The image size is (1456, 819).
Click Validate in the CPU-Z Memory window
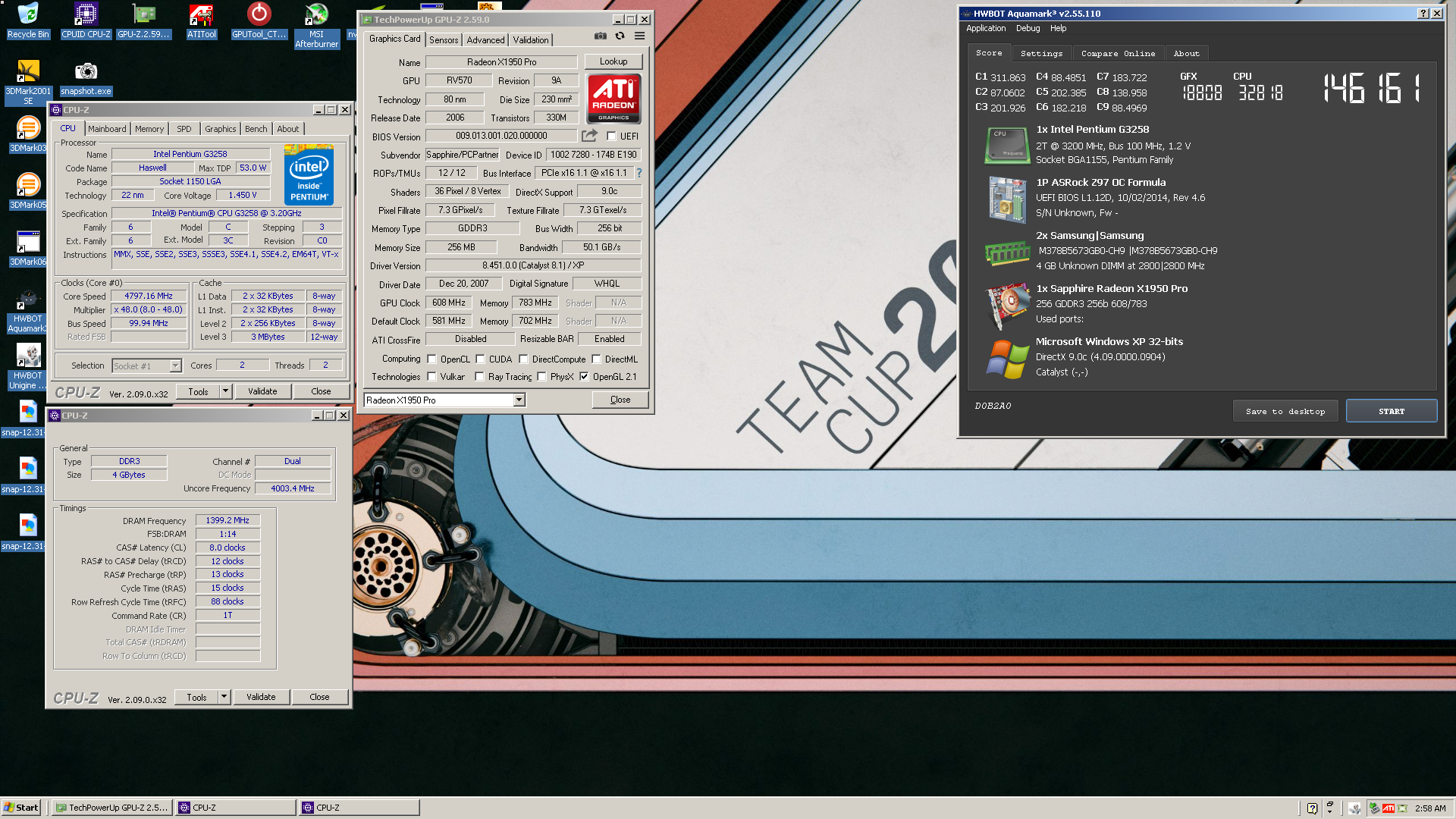pos(261,697)
